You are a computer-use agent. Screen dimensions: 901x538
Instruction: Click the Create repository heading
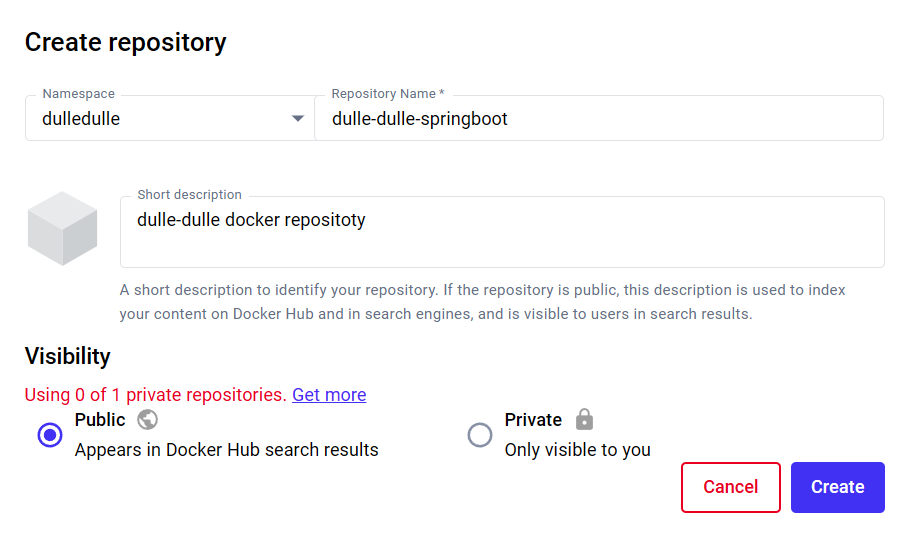tap(125, 43)
